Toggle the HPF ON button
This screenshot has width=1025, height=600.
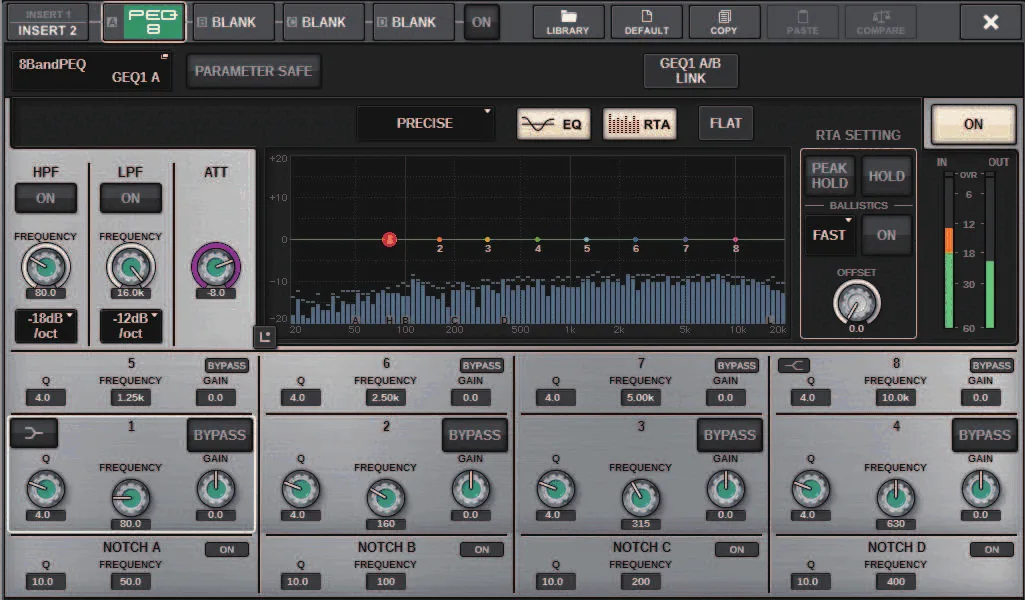point(46,198)
